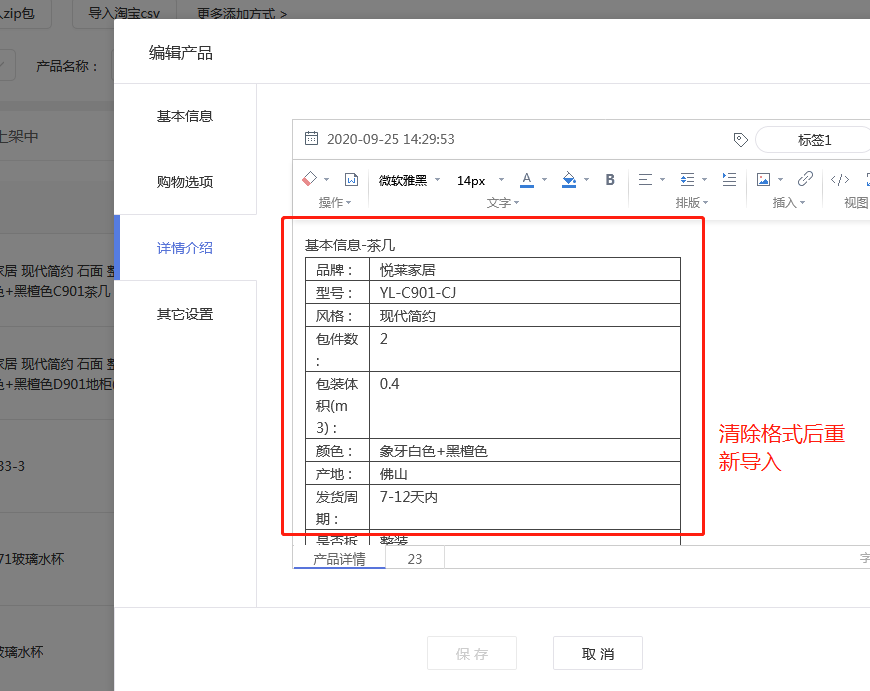Open the source code view icon
The height and width of the screenshot is (691, 870).
(x=840, y=180)
